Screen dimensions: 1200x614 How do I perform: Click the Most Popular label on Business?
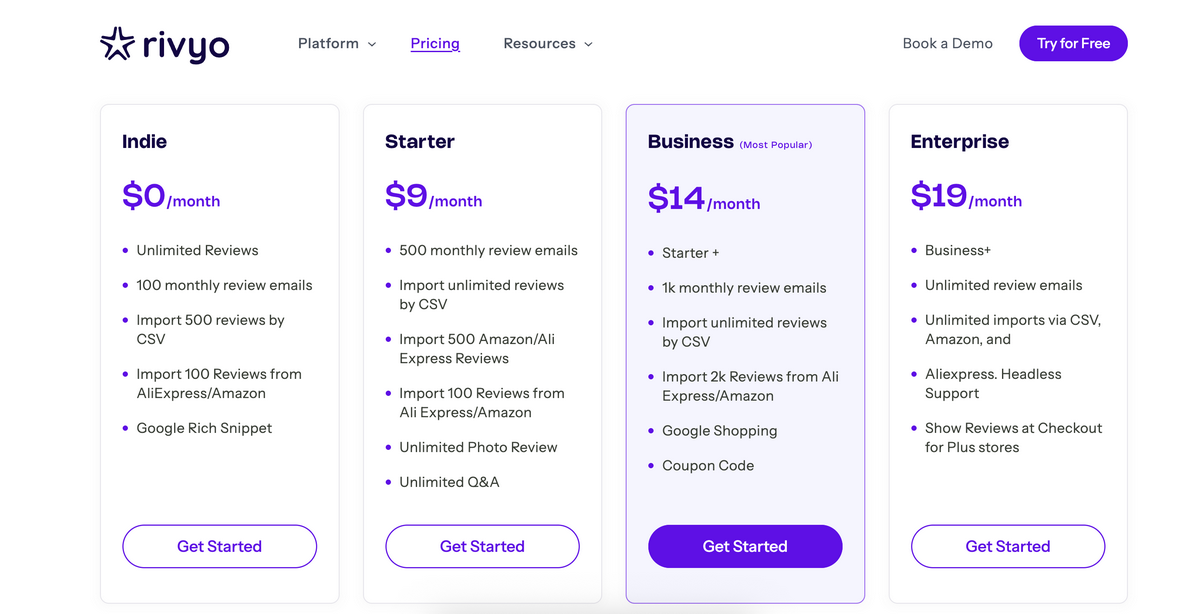click(x=775, y=144)
